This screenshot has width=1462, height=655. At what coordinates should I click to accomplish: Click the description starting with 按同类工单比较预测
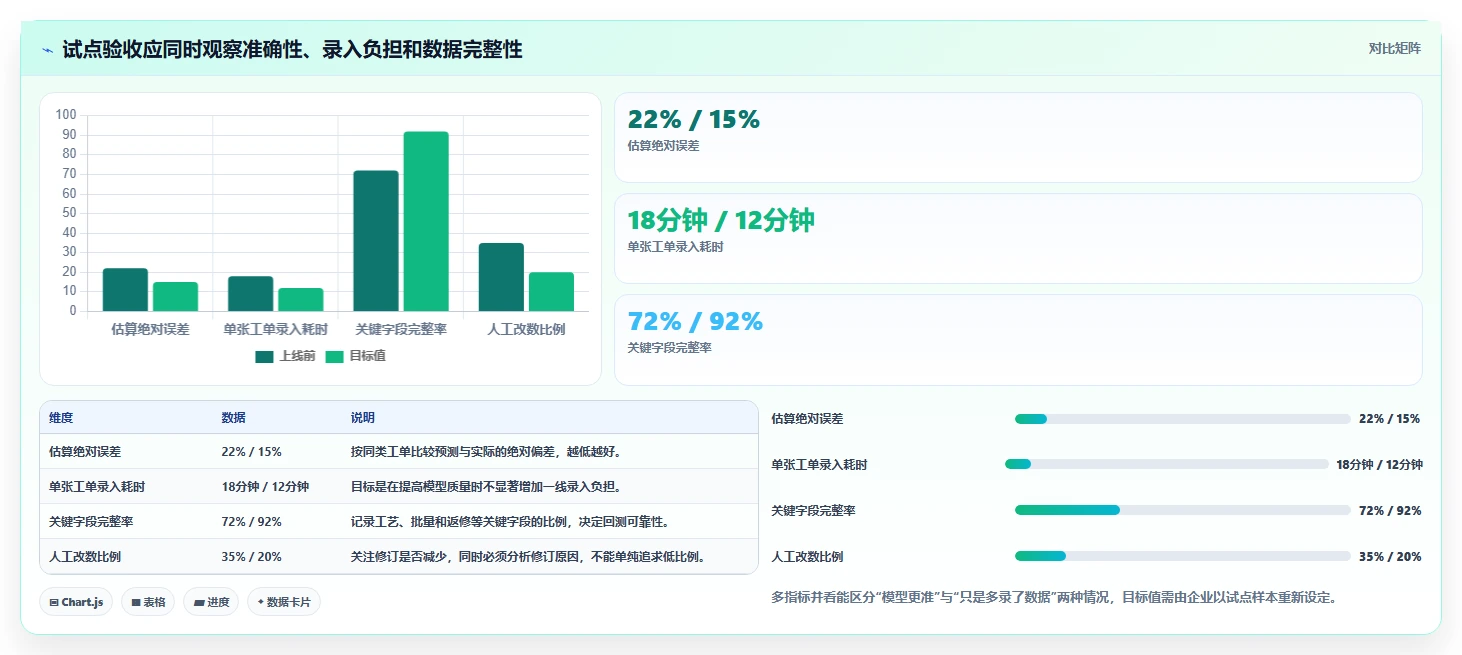click(488, 452)
